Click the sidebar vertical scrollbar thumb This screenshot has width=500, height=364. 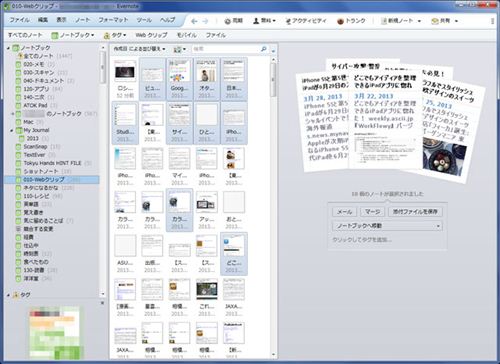(x=103, y=67)
